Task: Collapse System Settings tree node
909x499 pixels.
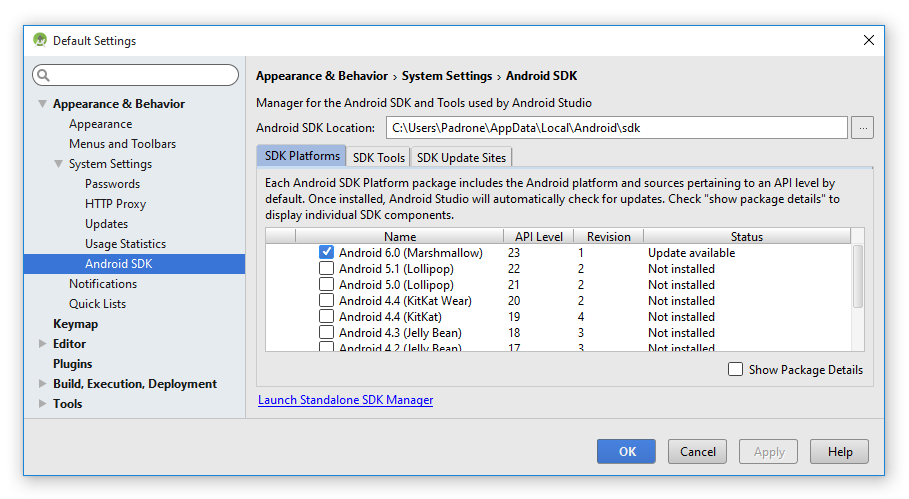Action: [59, 164]
